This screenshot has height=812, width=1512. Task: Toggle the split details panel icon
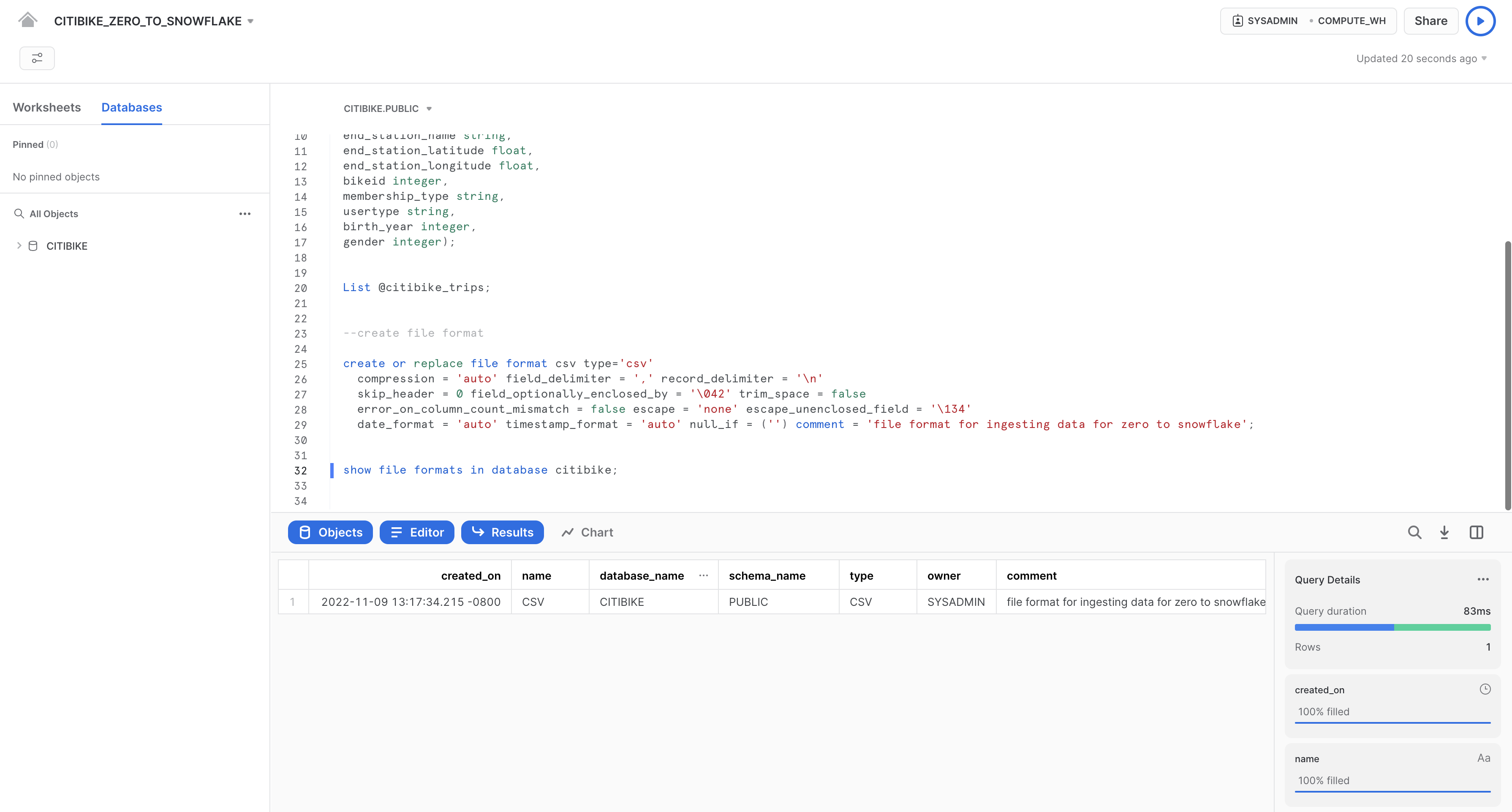[x=1476, y=532]
